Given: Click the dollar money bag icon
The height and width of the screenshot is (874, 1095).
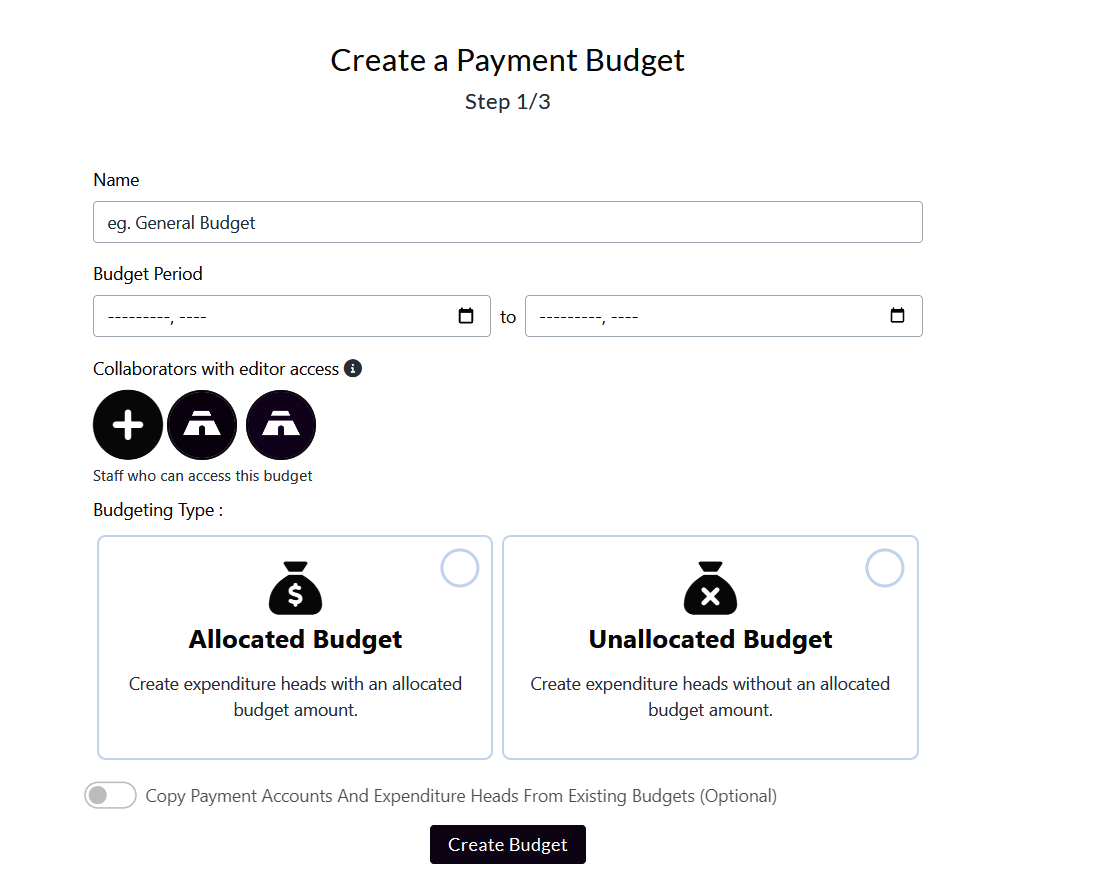Looking at the screenshot, I should 295,588.
